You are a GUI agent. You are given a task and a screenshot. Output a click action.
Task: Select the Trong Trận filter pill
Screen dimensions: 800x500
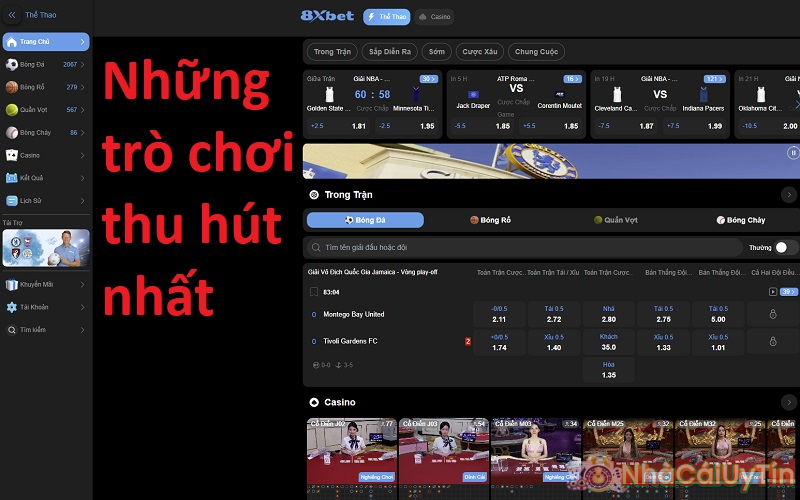tap(332, 52)
